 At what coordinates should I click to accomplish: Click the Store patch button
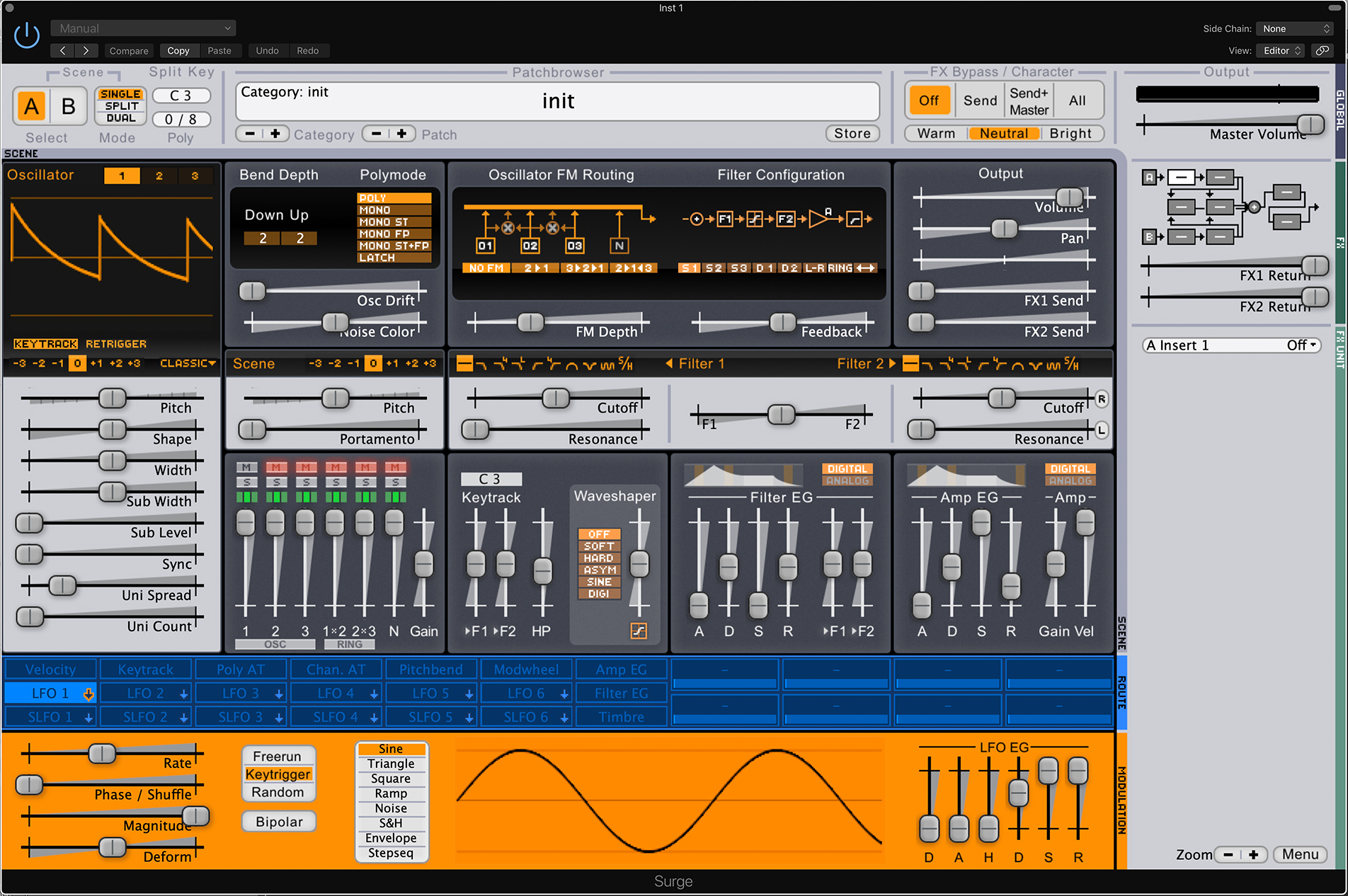(852, 134)
